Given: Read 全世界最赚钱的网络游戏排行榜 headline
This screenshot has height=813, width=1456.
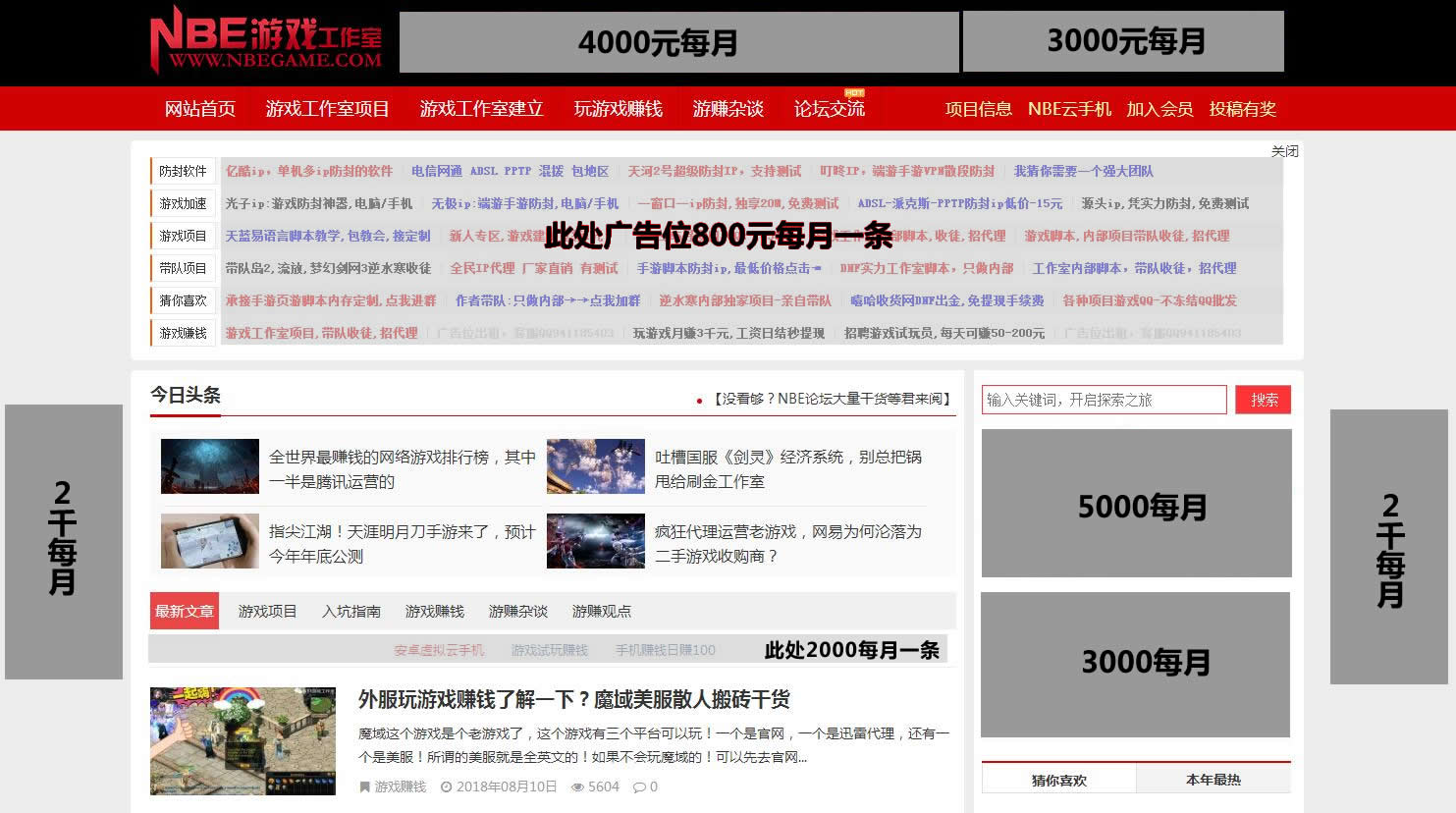Looking at the screenshot, I should click(403, 469).
